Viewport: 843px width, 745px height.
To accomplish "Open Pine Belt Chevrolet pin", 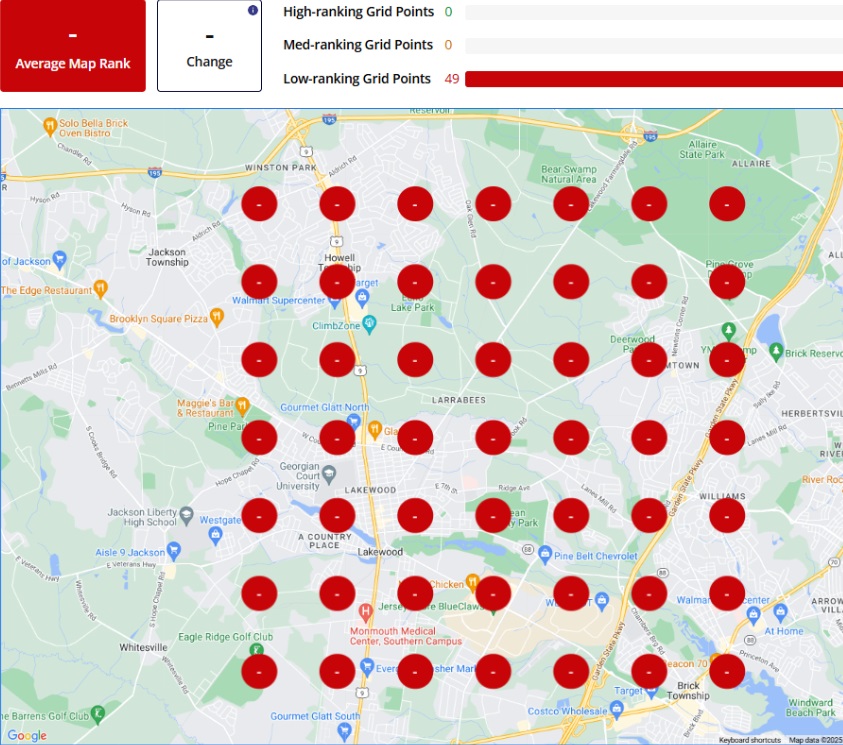I will [x=545, y=555].
